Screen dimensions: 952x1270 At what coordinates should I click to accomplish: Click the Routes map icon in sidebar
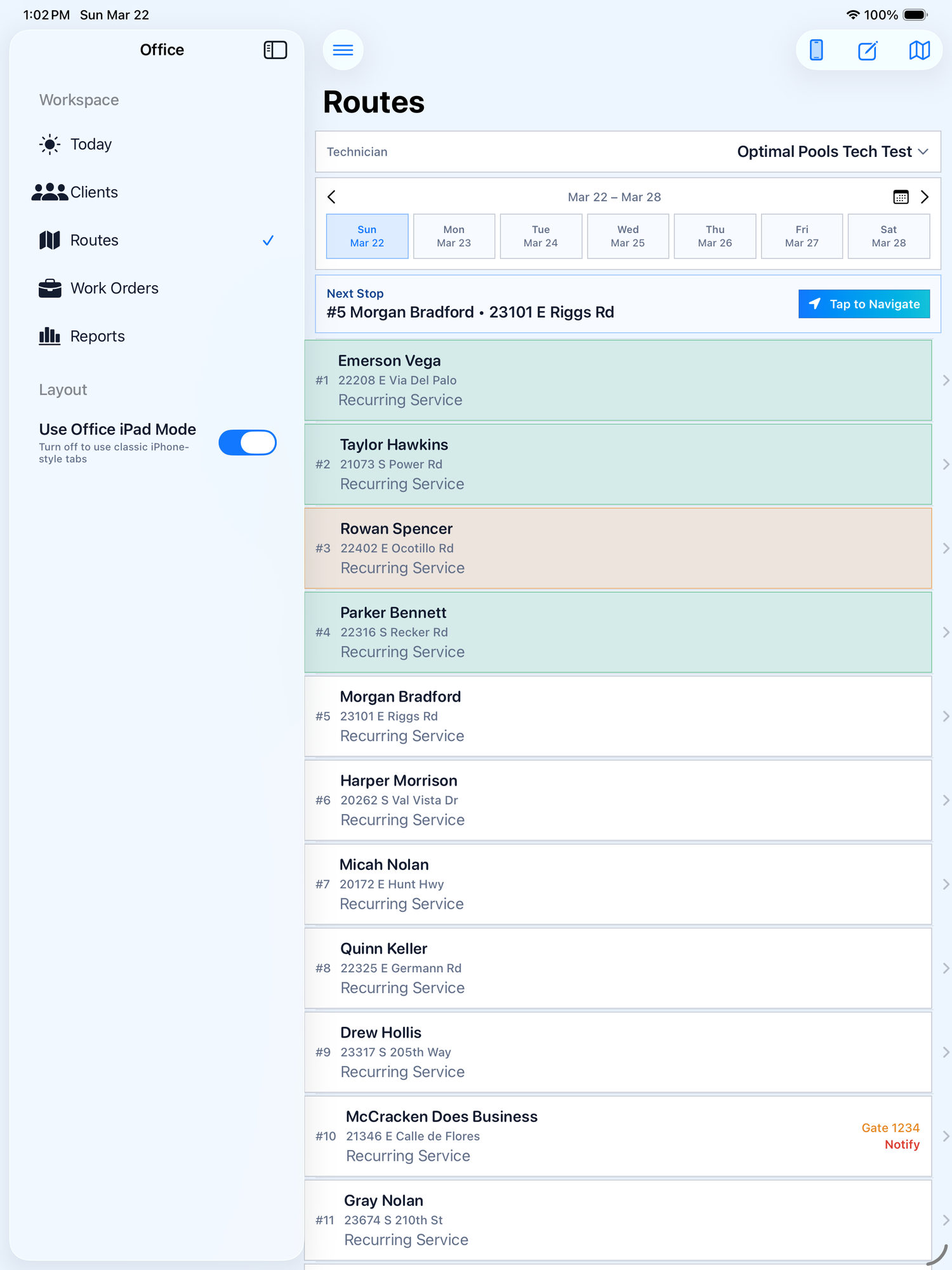(50, 240)
